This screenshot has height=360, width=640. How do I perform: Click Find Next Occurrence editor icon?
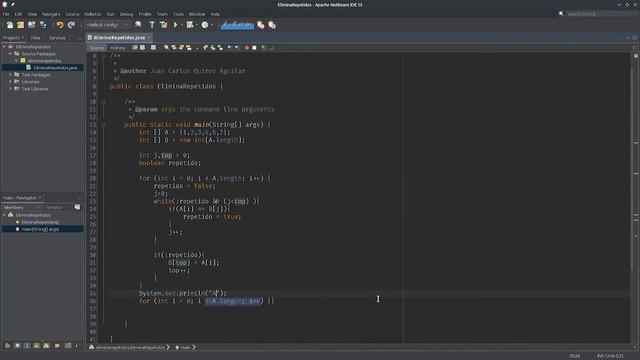(181, 48)
